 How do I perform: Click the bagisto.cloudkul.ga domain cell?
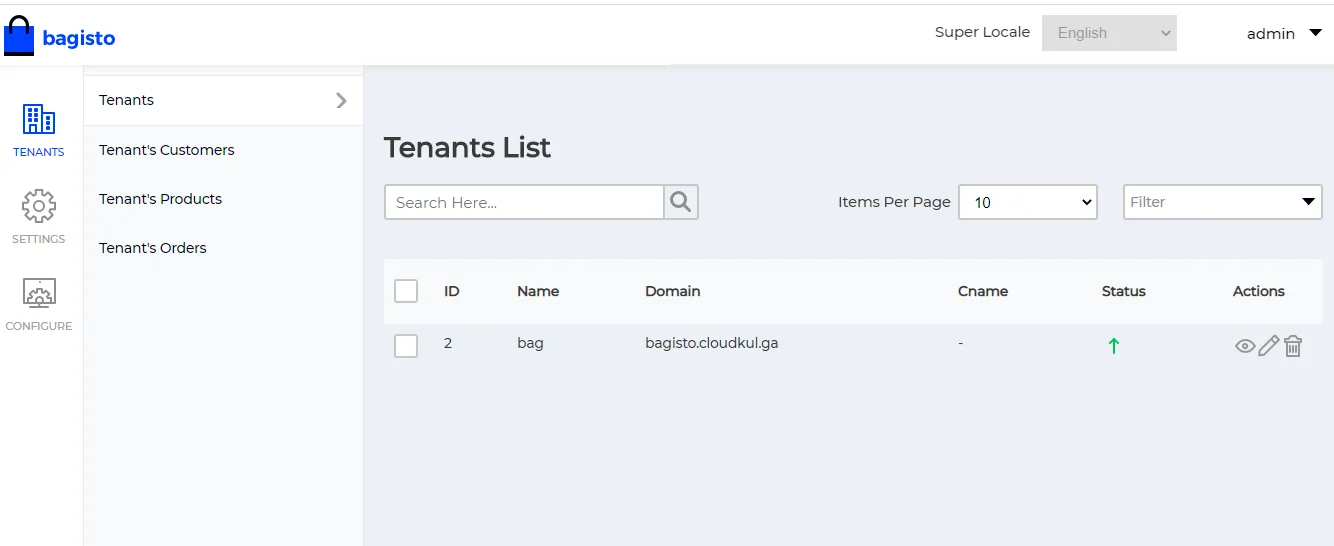click(712, 343)
